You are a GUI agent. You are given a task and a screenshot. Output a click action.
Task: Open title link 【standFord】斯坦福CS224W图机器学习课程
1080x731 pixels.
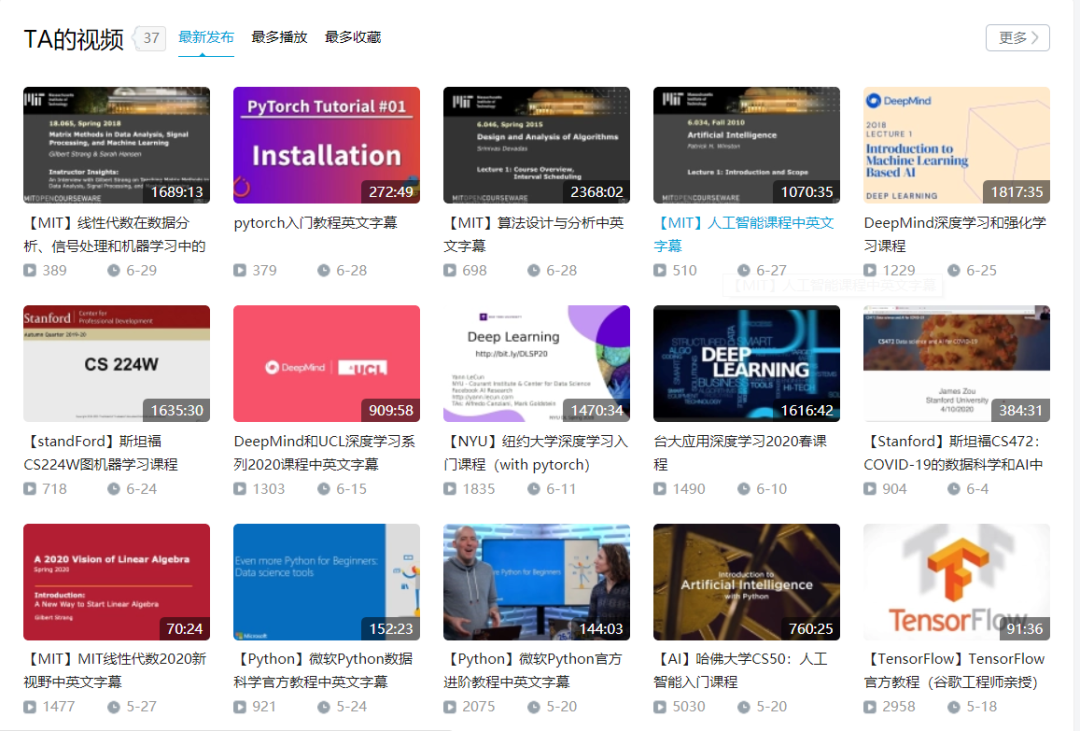pos(101,453)
